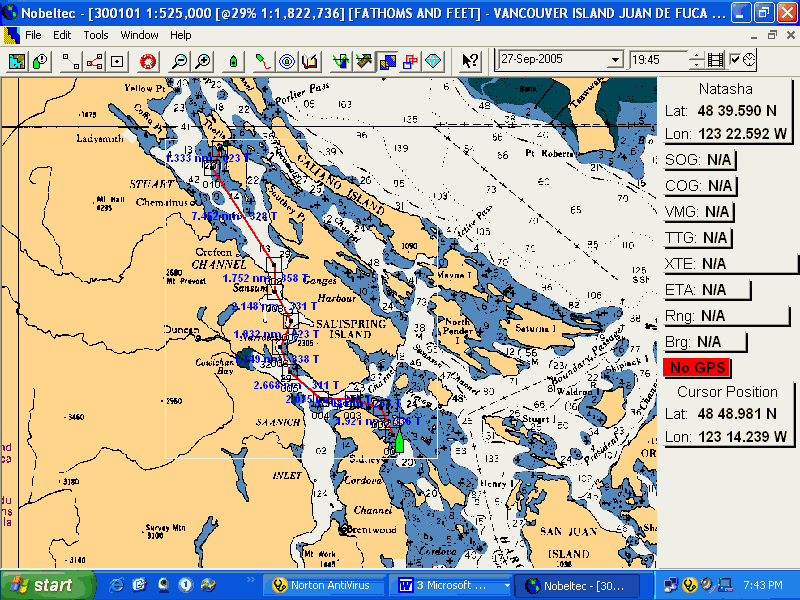The image size is (800, 600).
Task: Click the blue range circles icon
Action: click(x=287, y=61)
